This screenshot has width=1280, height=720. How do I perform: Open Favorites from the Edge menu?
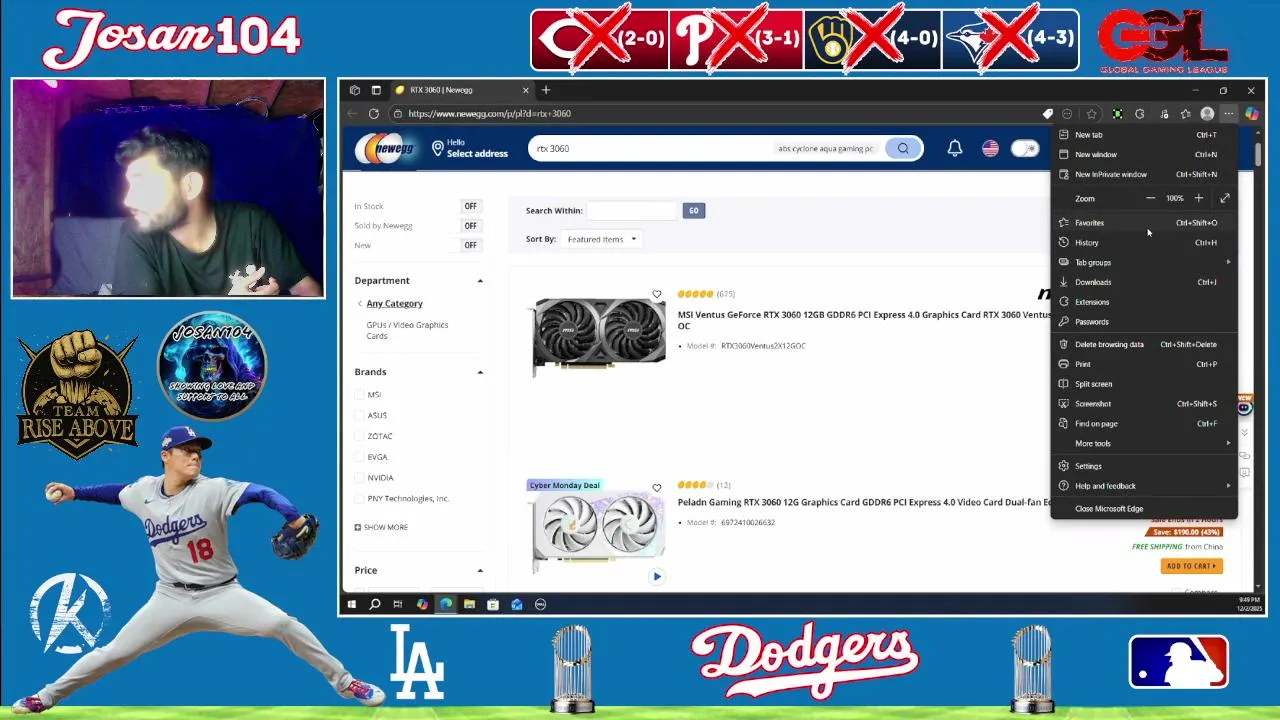[1144, 223]
